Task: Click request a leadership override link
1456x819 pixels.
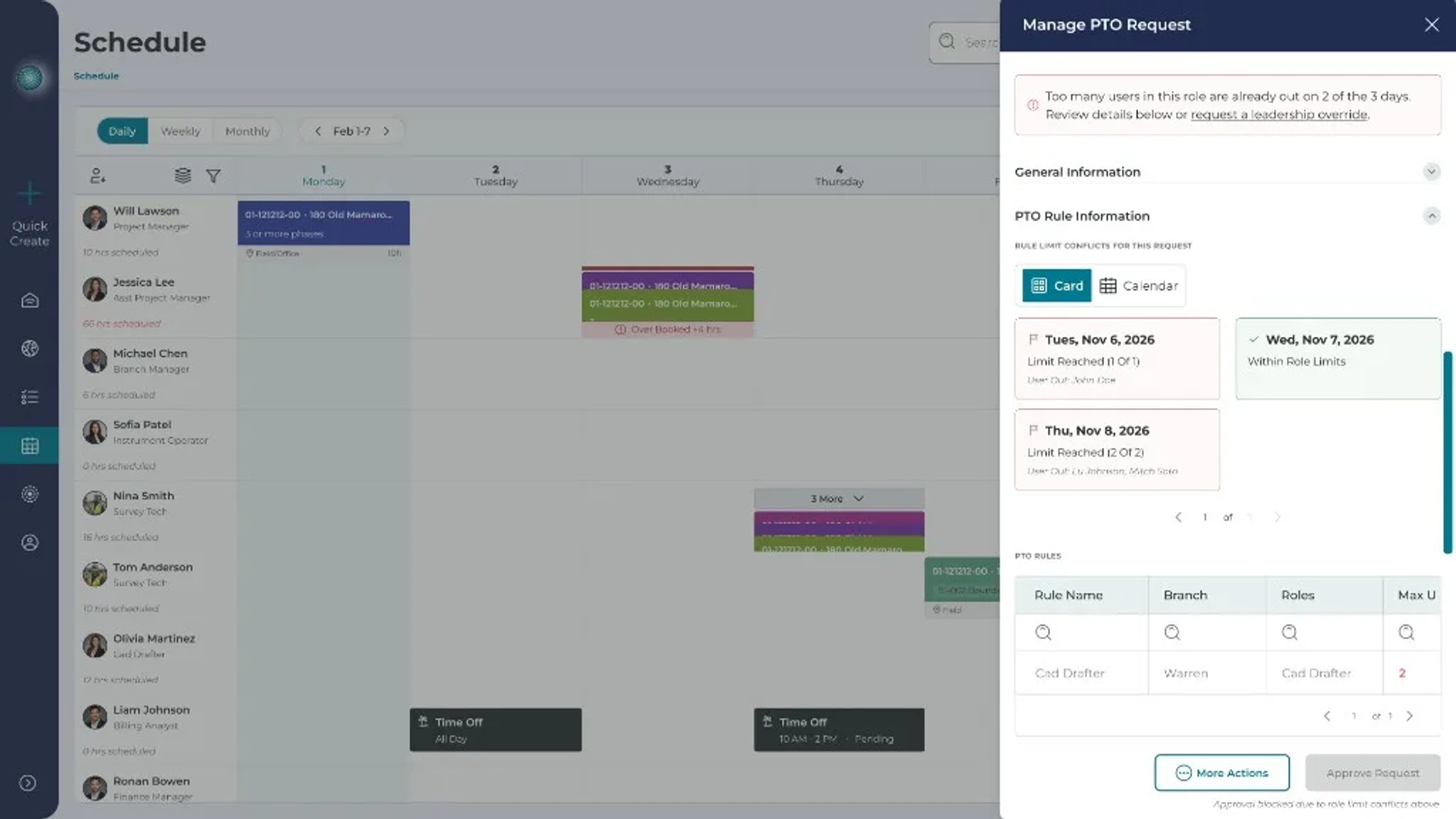Action: [x=1279, y=114]
